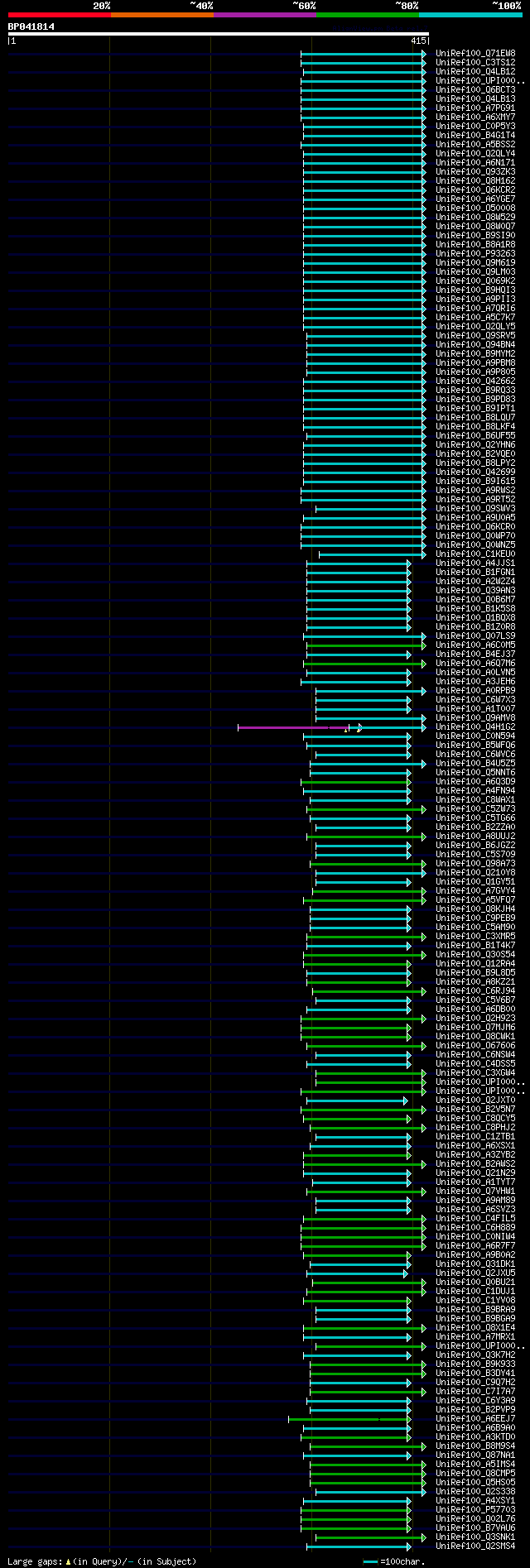Select the label UniRef100_O50008

coord(475,208)
